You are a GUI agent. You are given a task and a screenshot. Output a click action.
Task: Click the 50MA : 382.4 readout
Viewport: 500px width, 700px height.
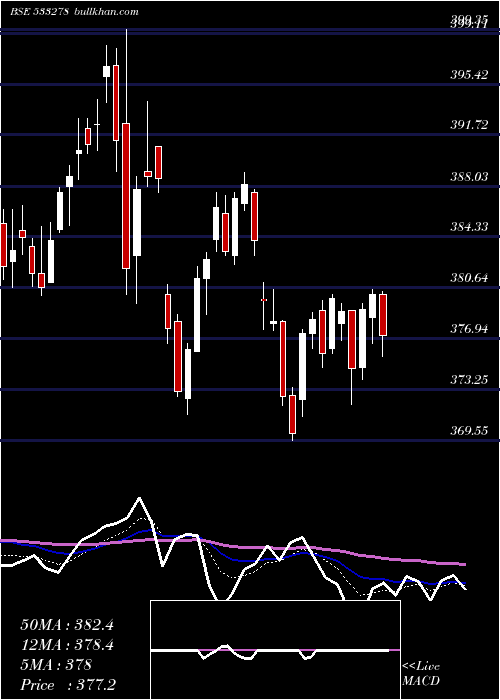pos(67,625)
